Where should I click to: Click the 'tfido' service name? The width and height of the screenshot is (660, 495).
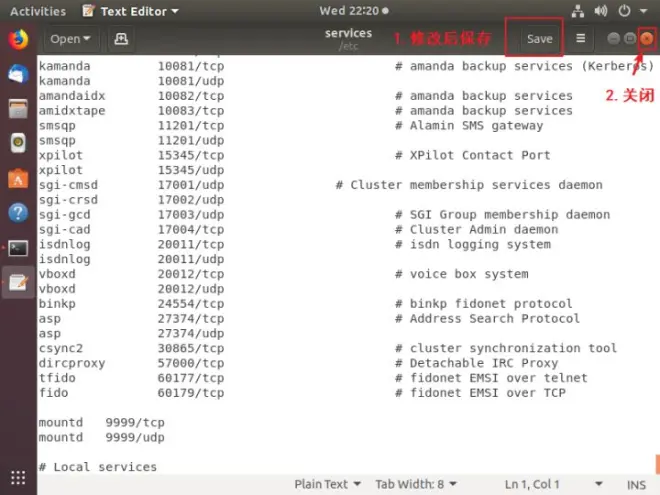[x=57, y=378]
